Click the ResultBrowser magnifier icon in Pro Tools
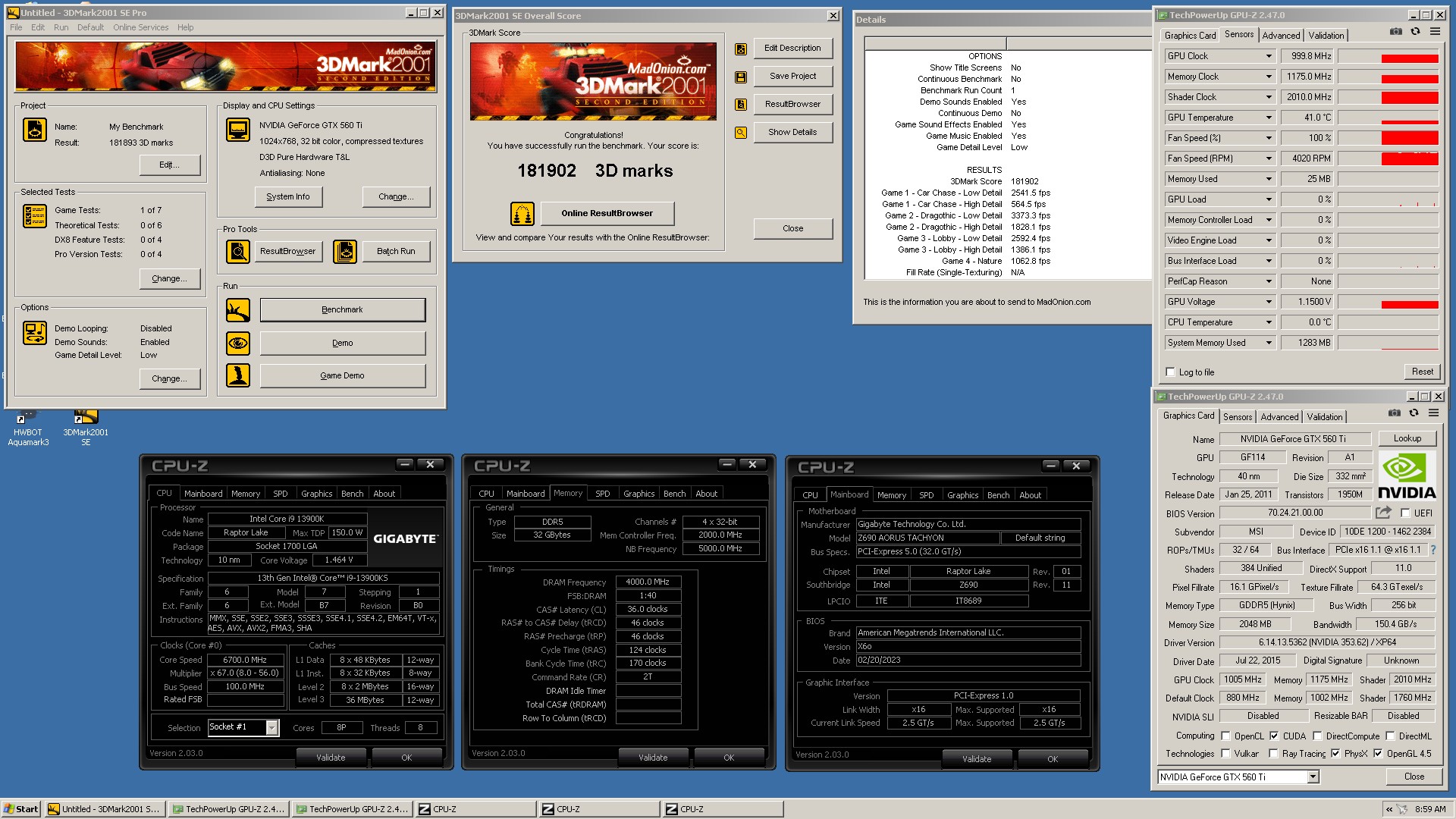Image resolution: width=1456 pixels, height=819 pixels. [x=238, y=251]
